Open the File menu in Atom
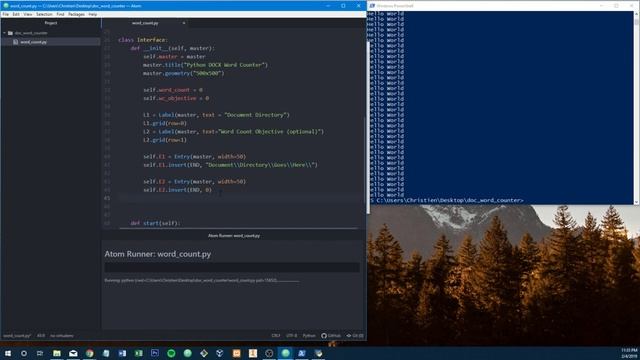 click(x=6, y=14)
